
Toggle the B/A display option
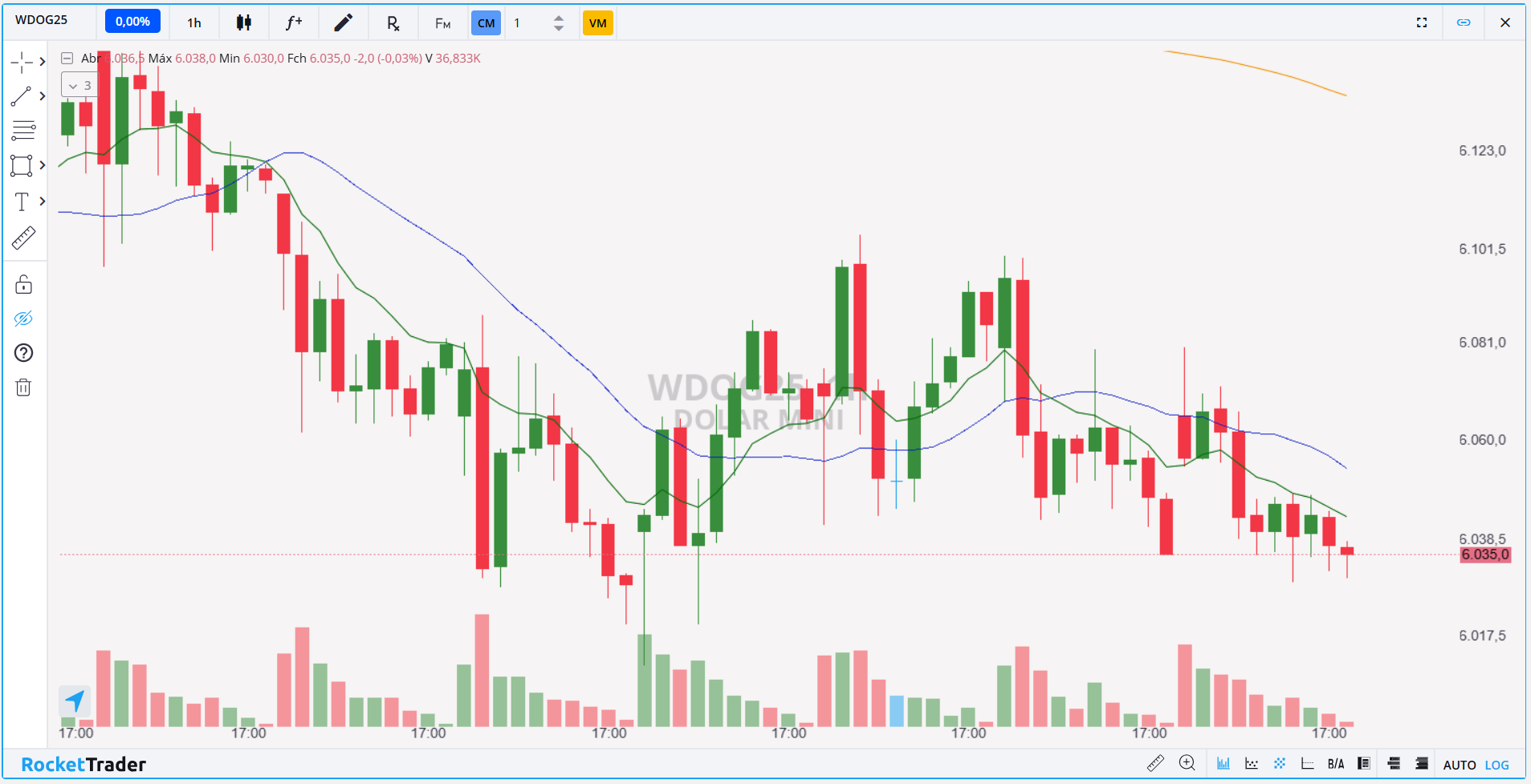(1335, 764)
